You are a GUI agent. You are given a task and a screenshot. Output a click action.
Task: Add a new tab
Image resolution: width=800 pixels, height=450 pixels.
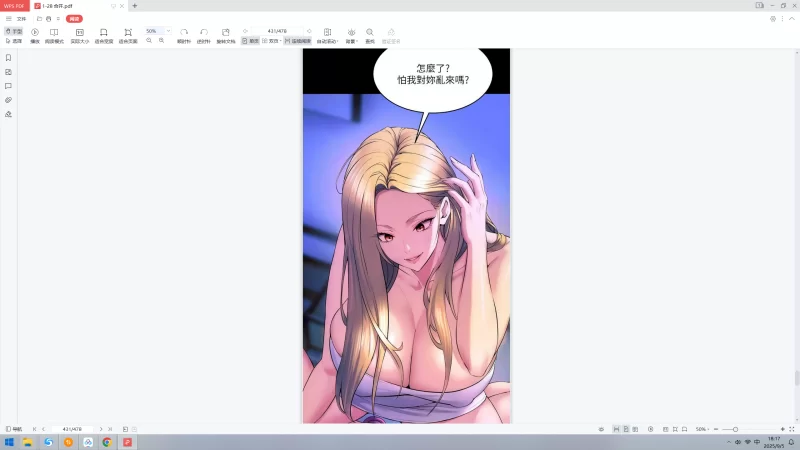pyautogui.click(x=135, y=6)
